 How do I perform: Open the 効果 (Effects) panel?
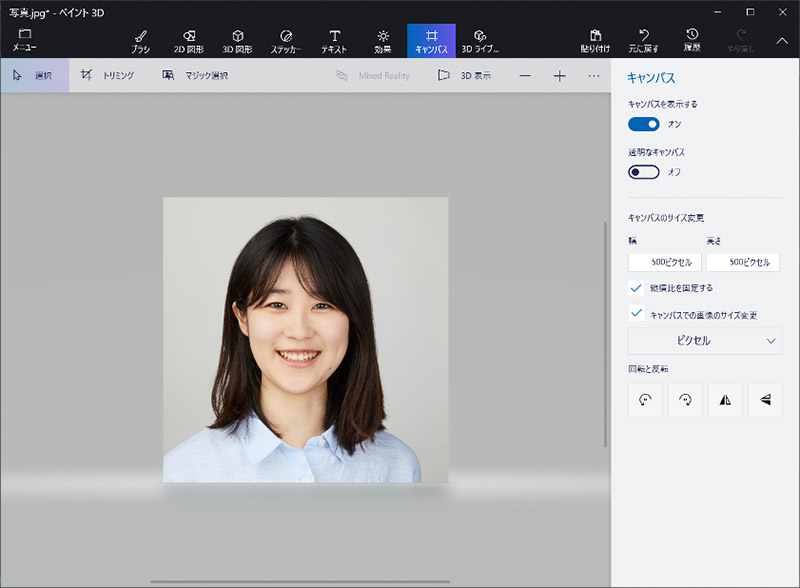tap(383, 40)
